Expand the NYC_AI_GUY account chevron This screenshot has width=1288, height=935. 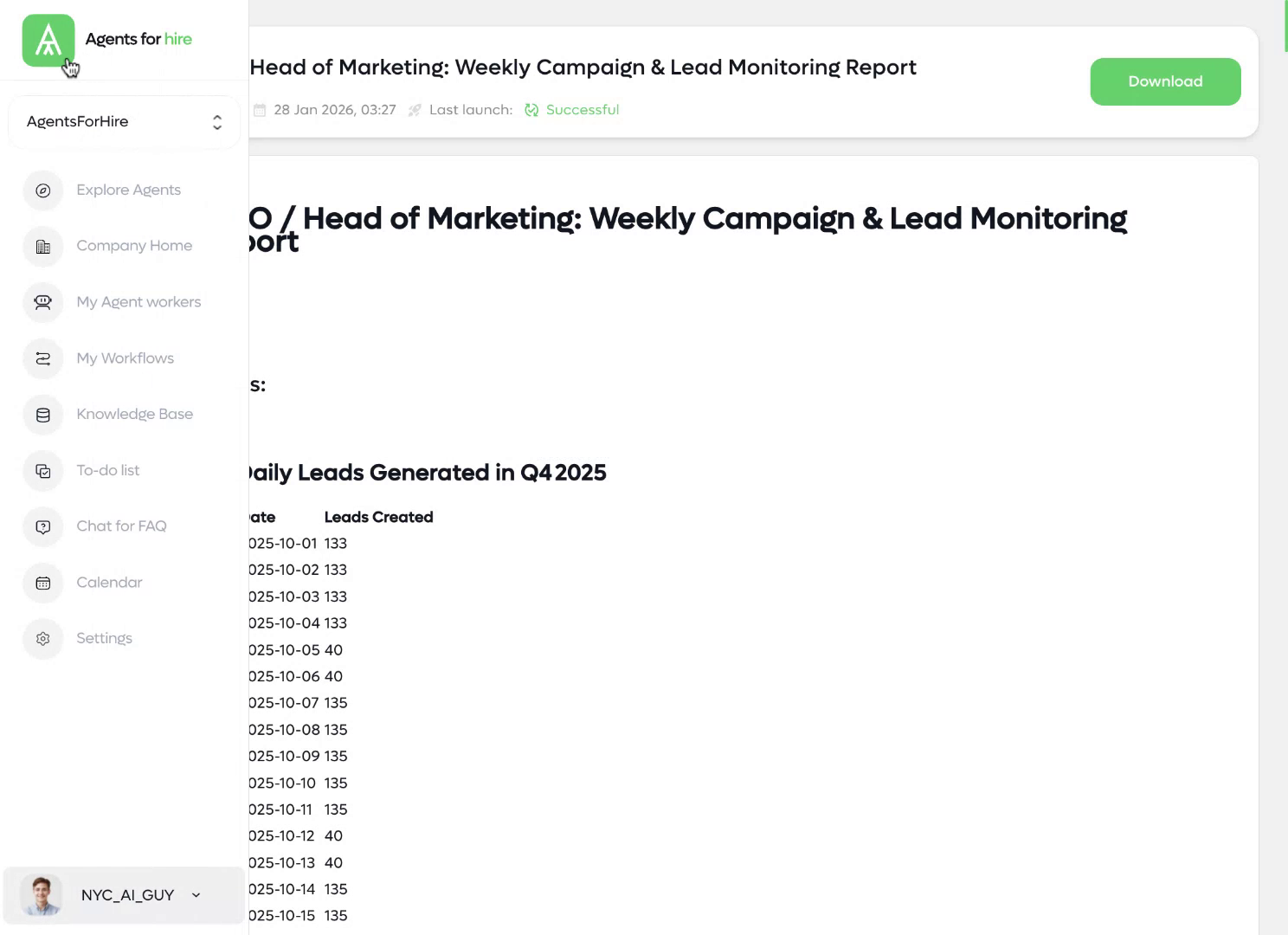coord(196,895)
